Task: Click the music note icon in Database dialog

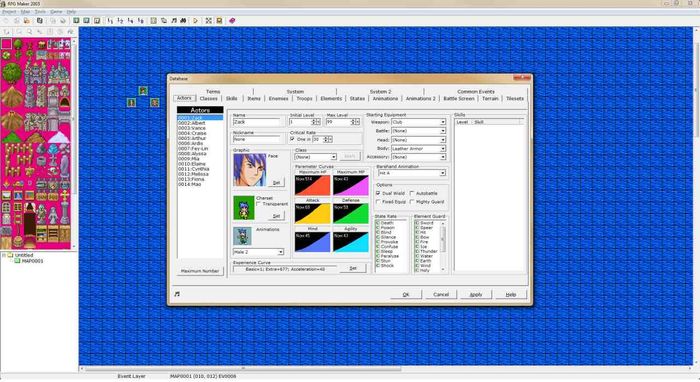Action: [177, 294]
